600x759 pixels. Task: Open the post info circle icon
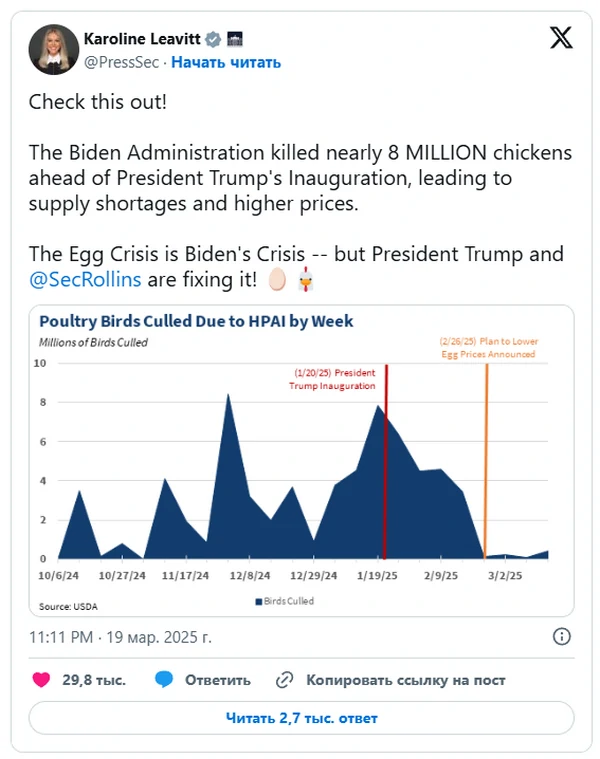562,637
